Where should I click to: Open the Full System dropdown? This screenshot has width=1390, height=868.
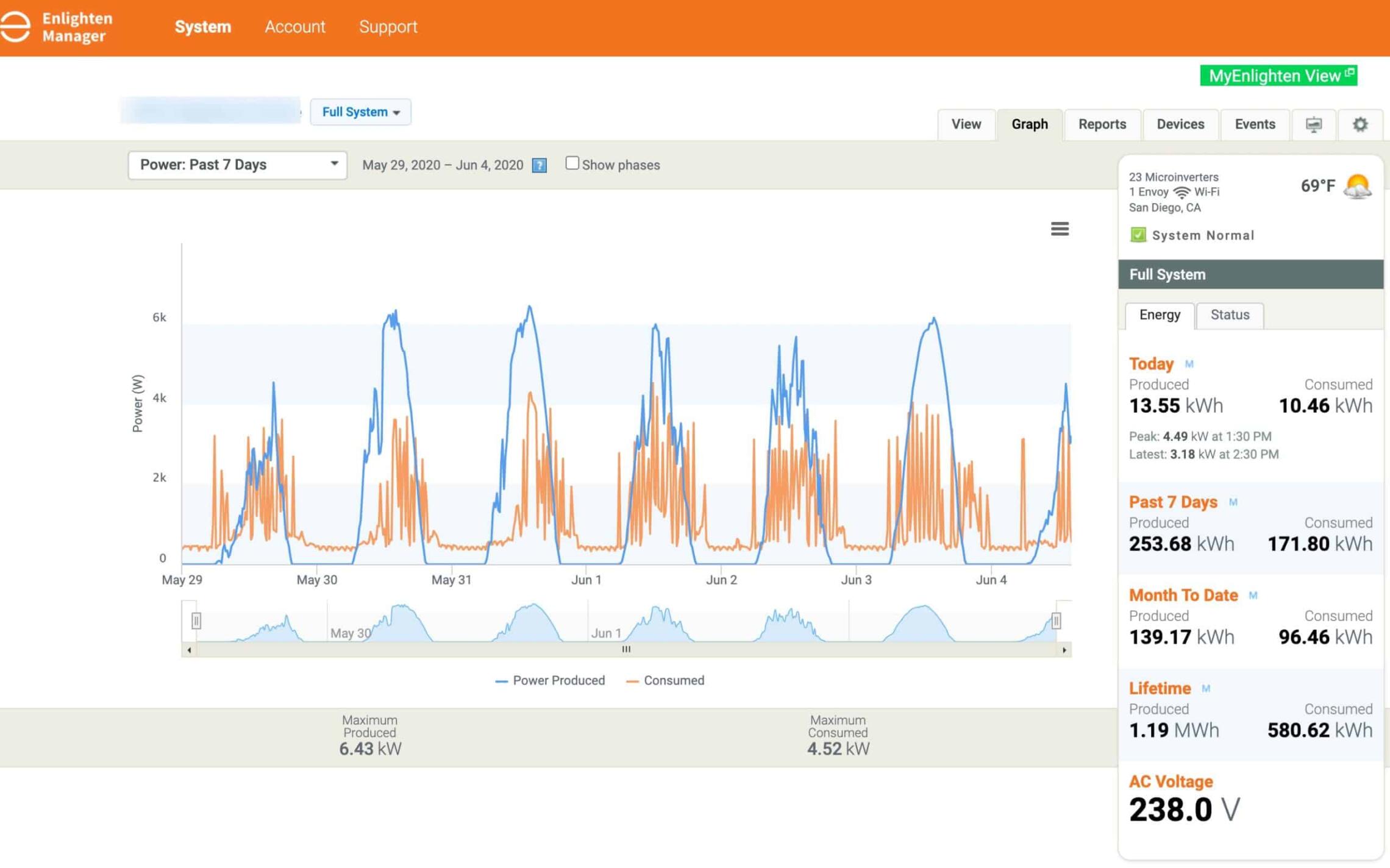click(x=360, y=112)
